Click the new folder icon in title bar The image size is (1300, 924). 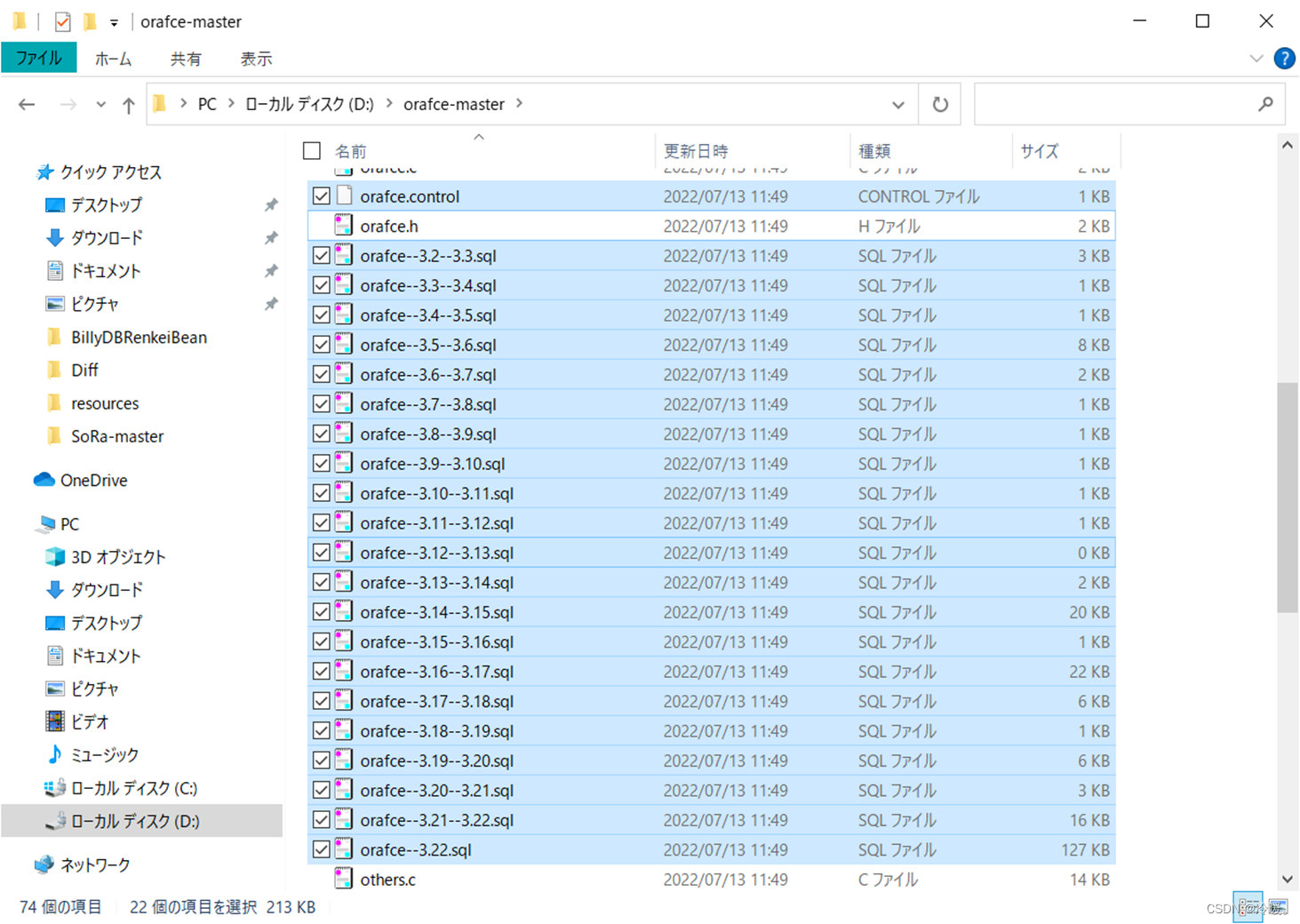(x=90, y=21)
